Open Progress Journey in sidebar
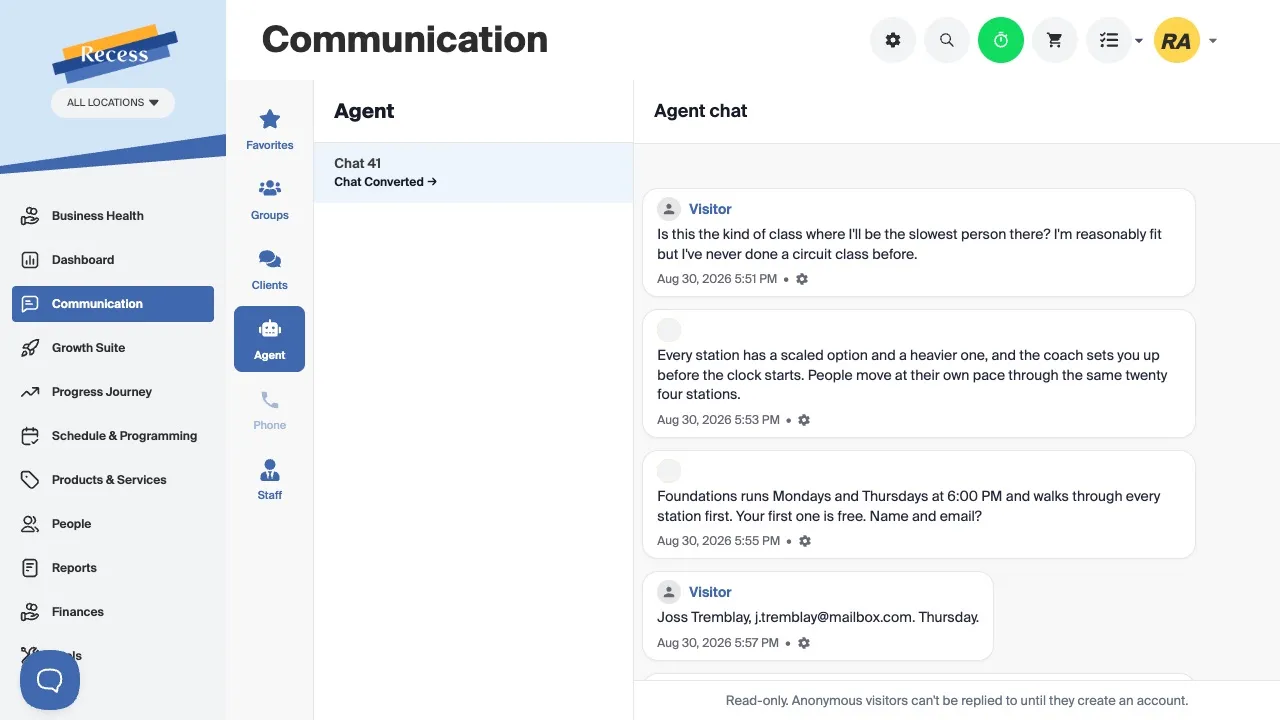Viewport: 1280px width, 720px height. [x=113, y=392]
